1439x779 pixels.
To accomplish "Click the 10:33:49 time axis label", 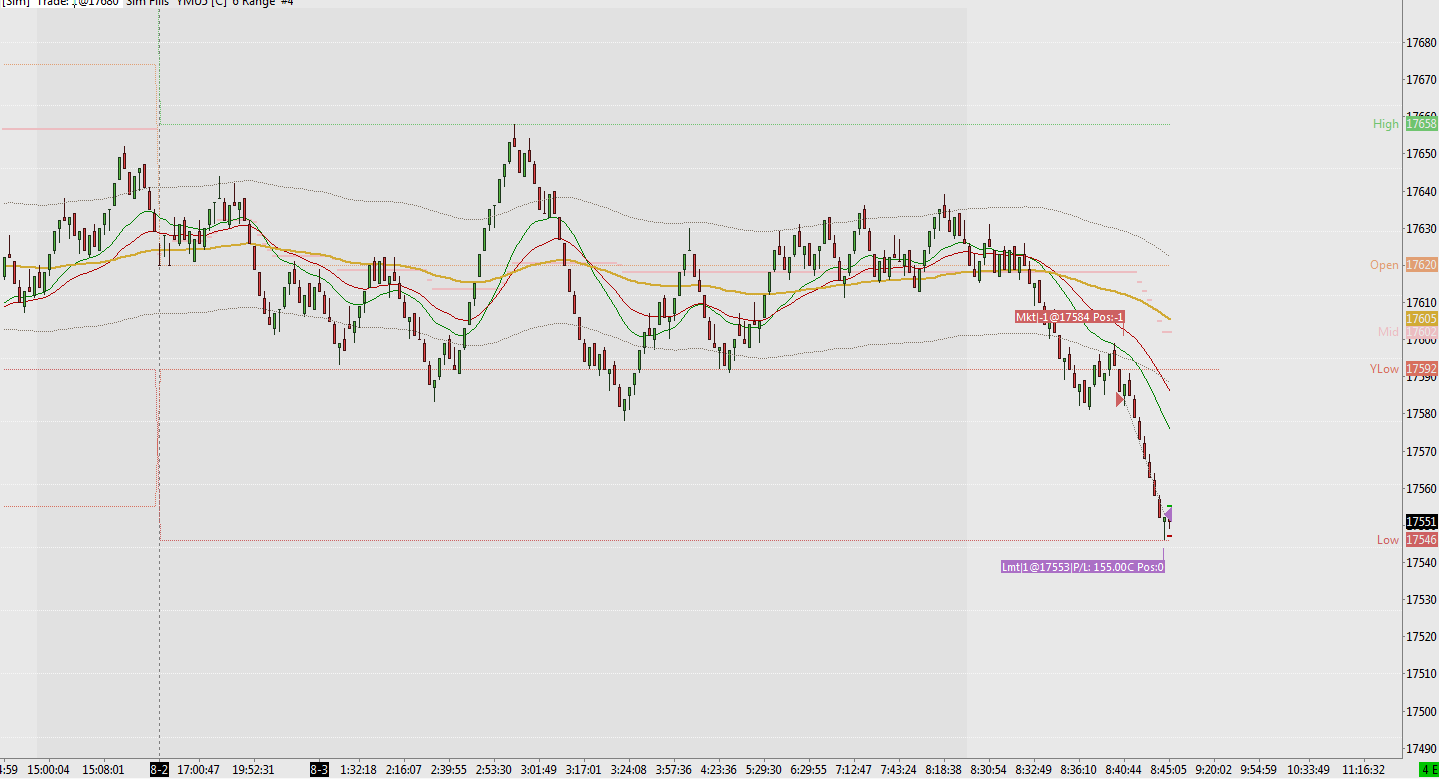I will tap(1309, 770).
